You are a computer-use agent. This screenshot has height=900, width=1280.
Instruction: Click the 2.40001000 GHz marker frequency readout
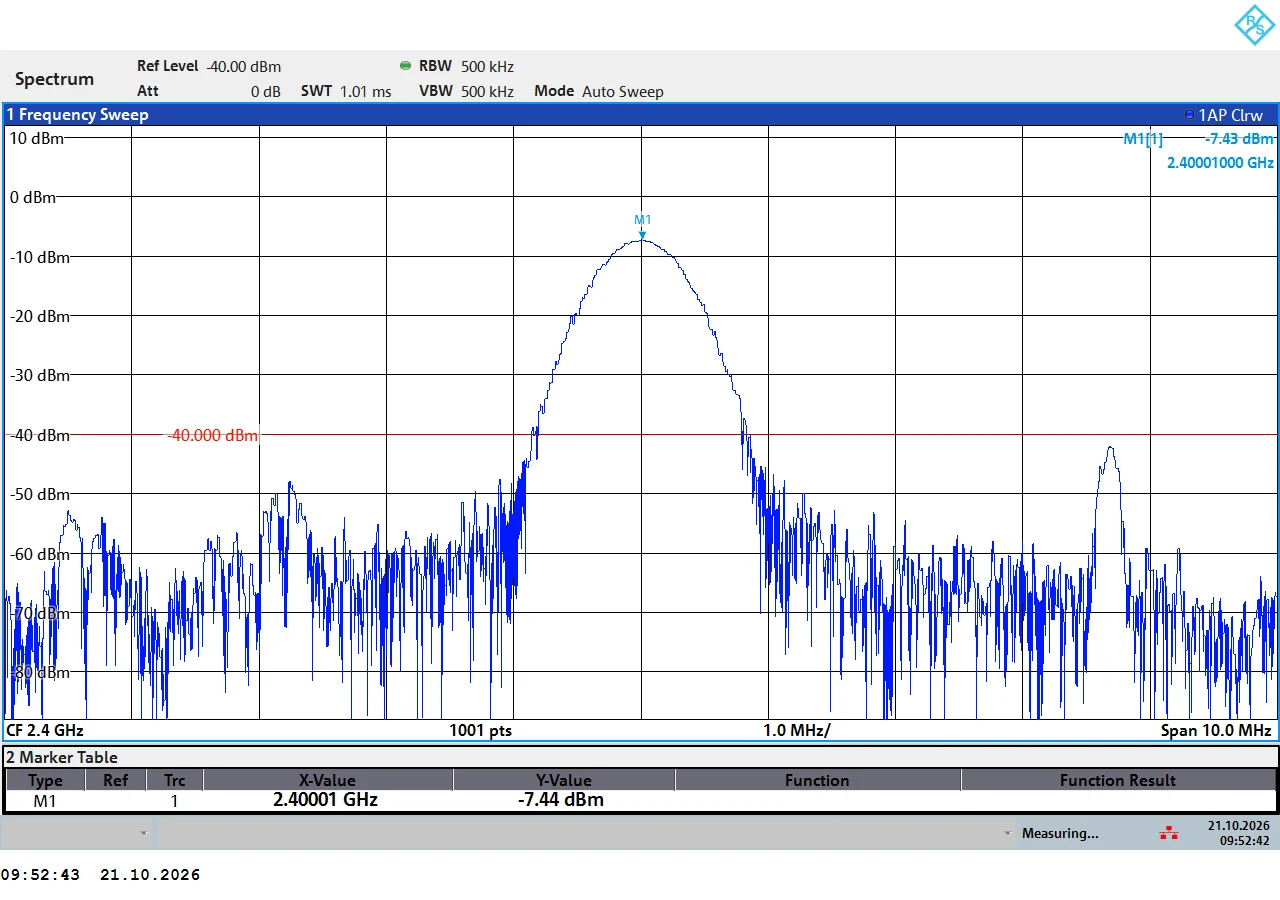[x=1220, y=162]
